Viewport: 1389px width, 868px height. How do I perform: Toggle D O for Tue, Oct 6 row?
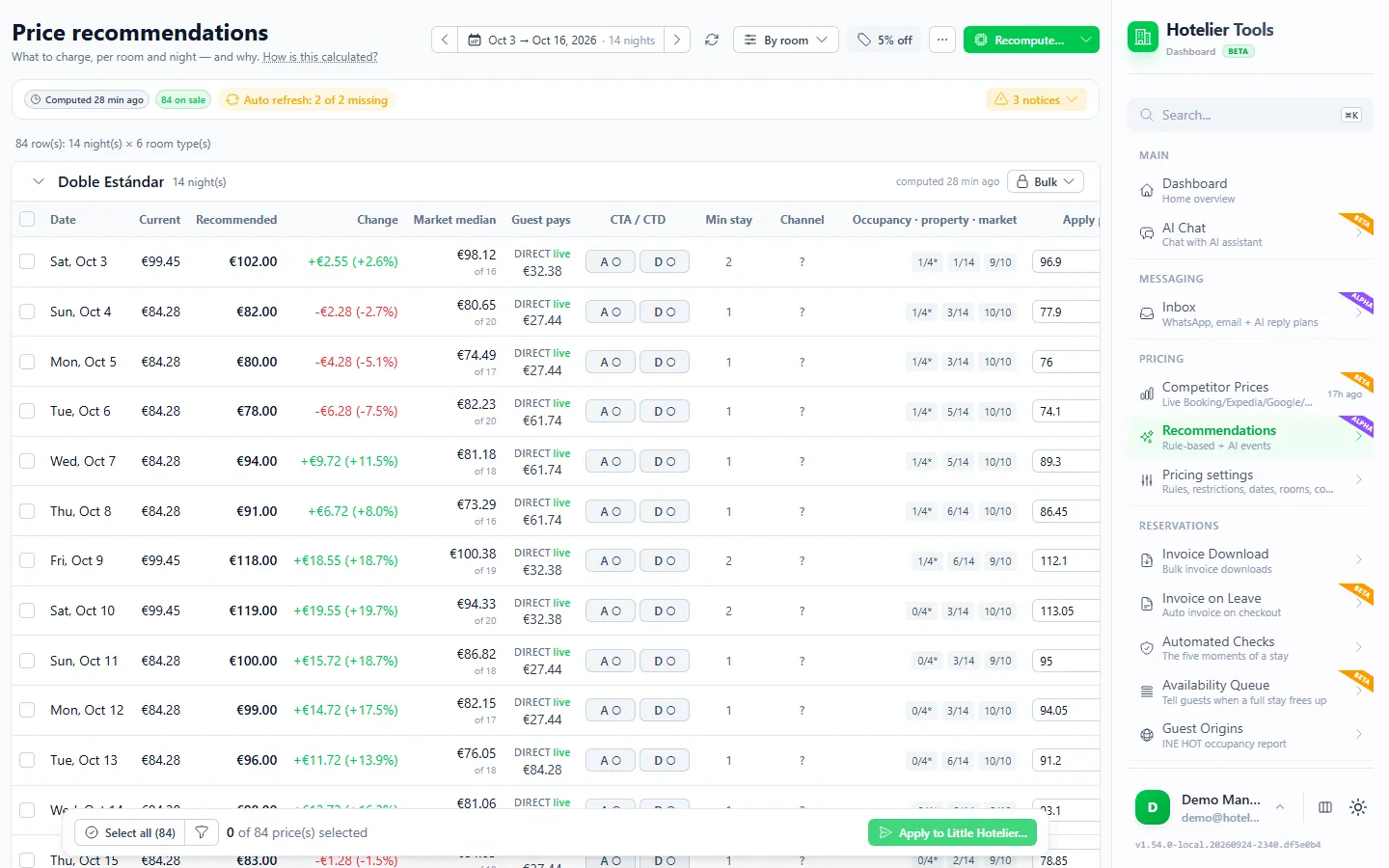[x=665, y=411]
